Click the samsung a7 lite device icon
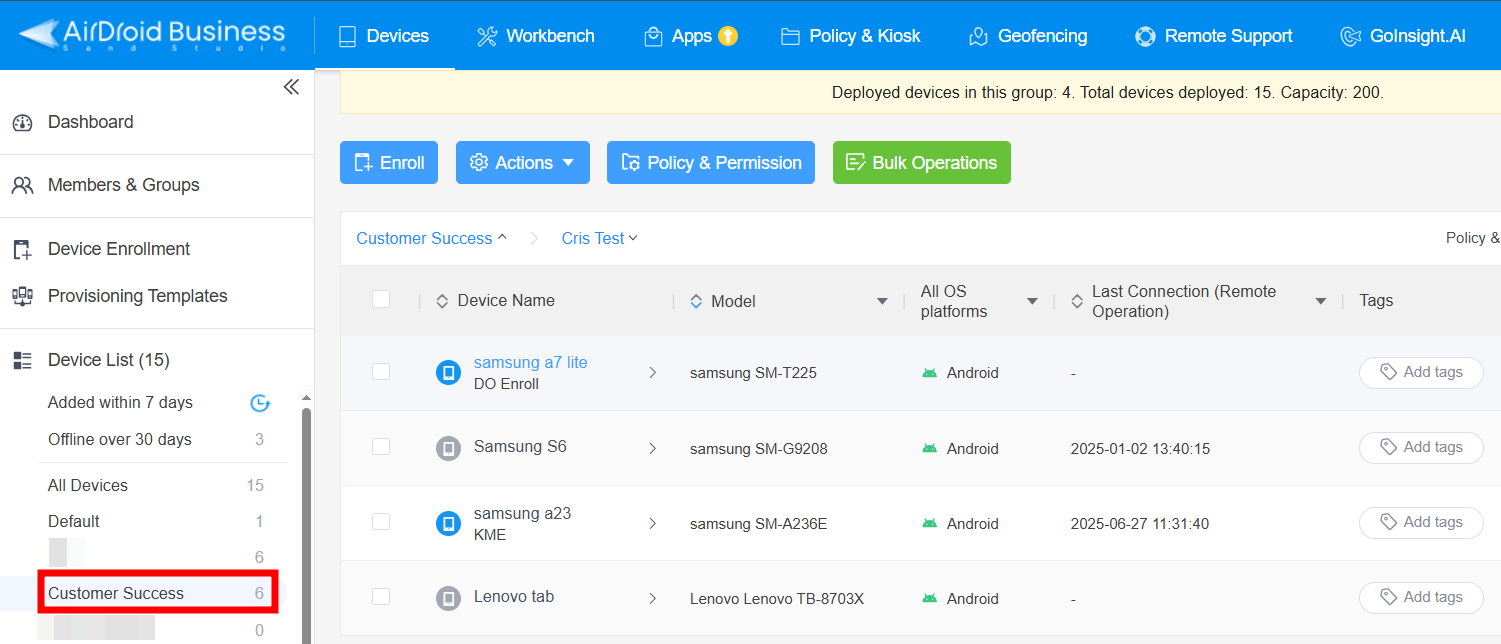This screenshot has height=644, width=1501. point(448,373)
